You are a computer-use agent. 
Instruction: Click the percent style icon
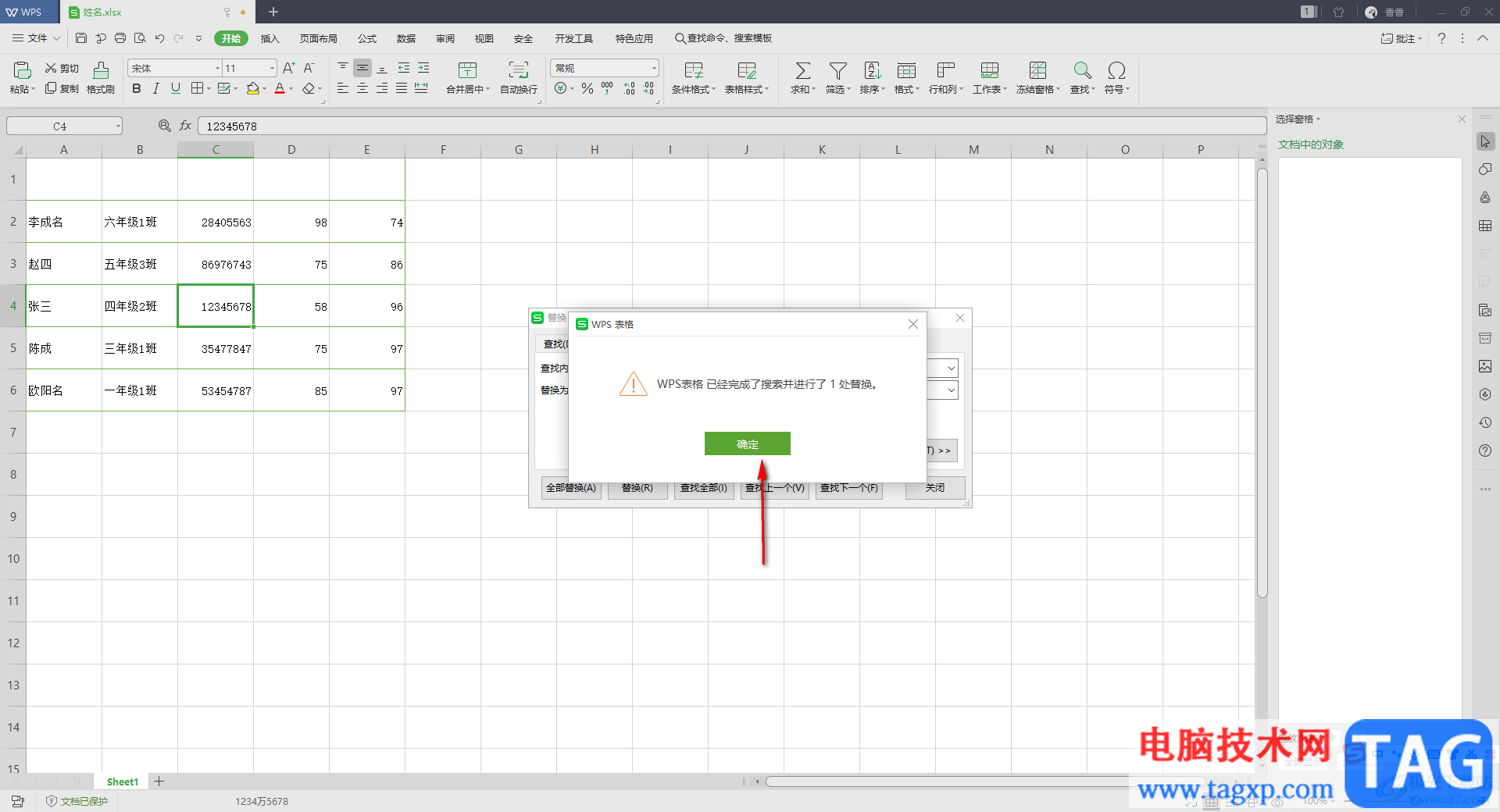pyautogui.click(x=587, y=89)
